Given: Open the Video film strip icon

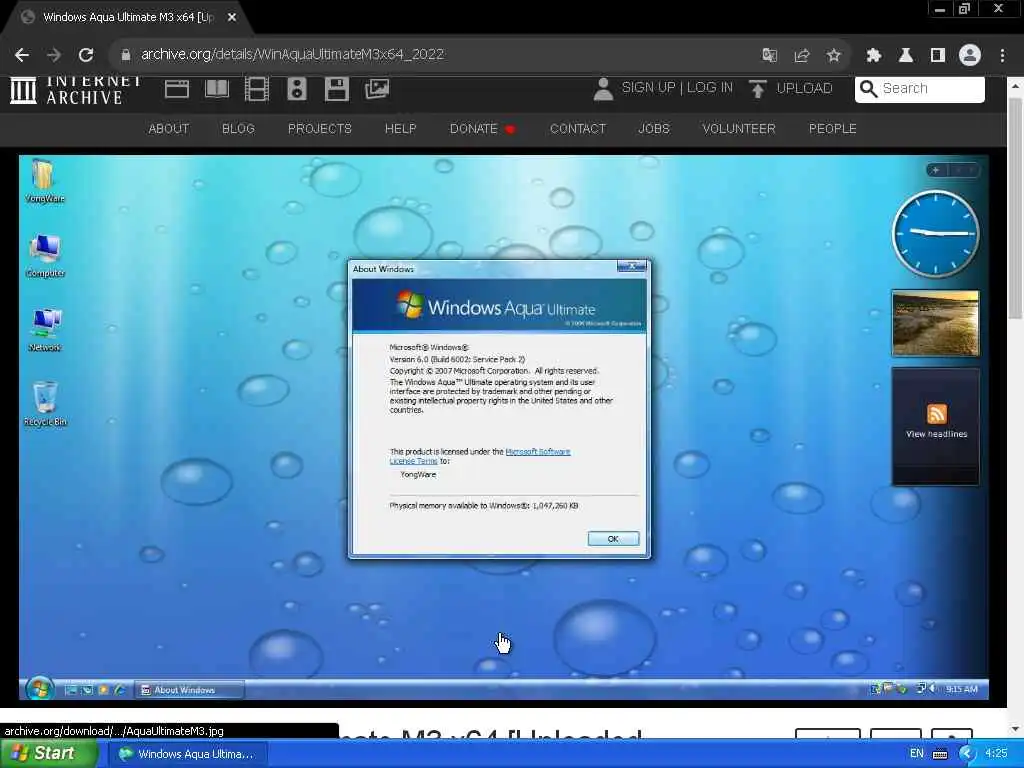Looking at the screenshot, I should [257, 89].
